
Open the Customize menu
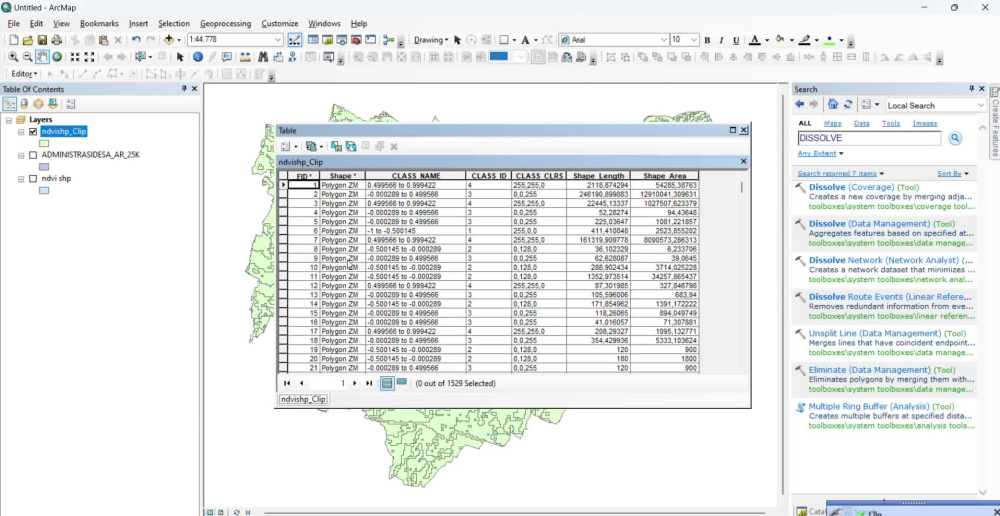[279, 24]
